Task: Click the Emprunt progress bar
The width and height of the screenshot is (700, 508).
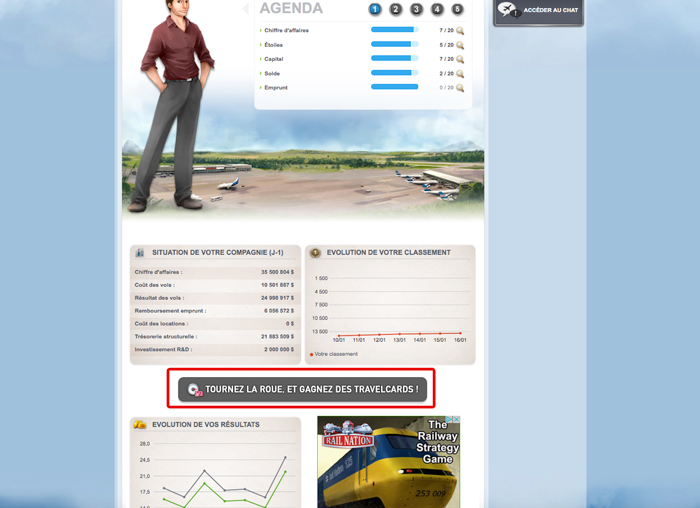Action: tap(395, 87)
